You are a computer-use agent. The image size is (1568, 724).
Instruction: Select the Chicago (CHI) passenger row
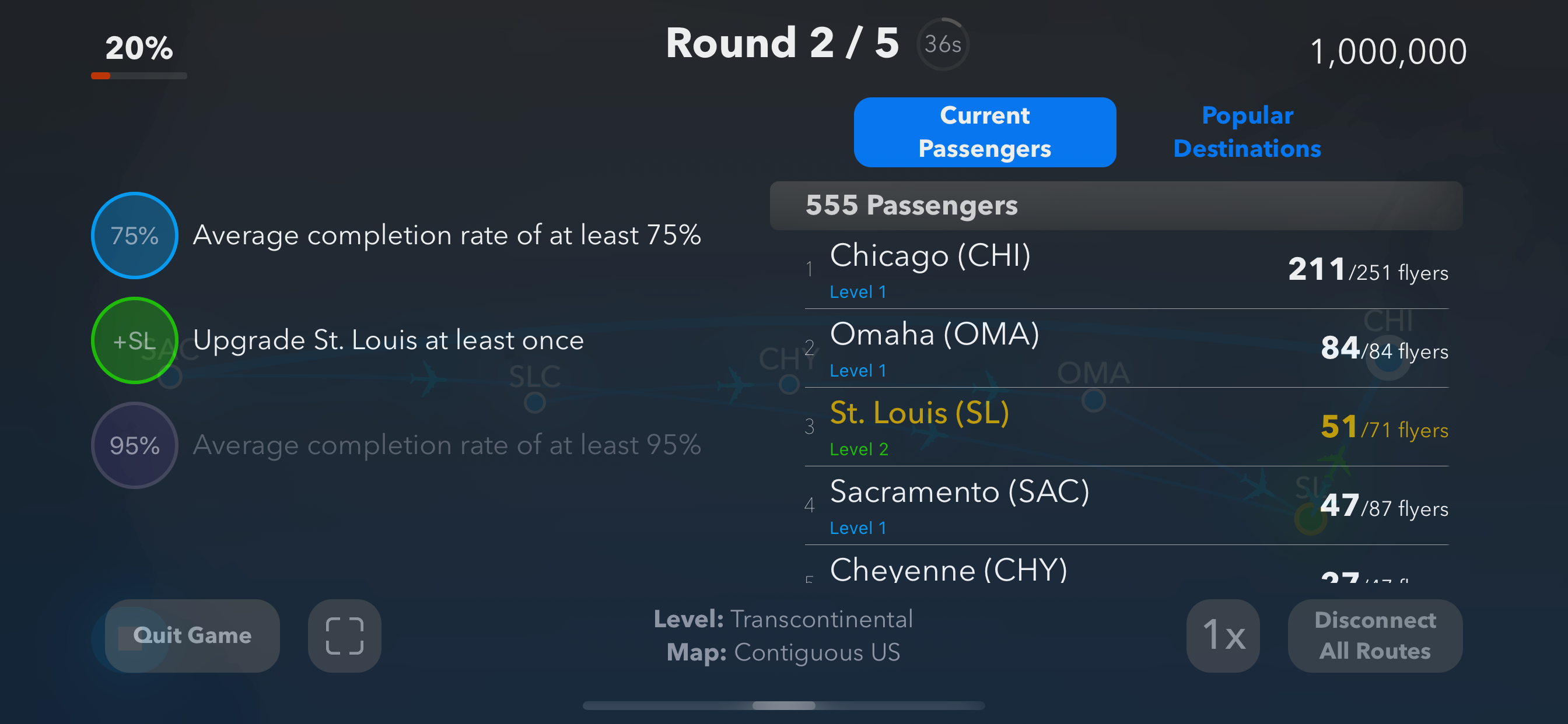click(x=1126, y=269)
